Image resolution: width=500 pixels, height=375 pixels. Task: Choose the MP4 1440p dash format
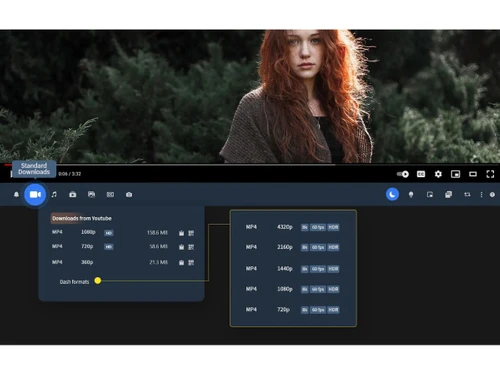tap(292, 269)
